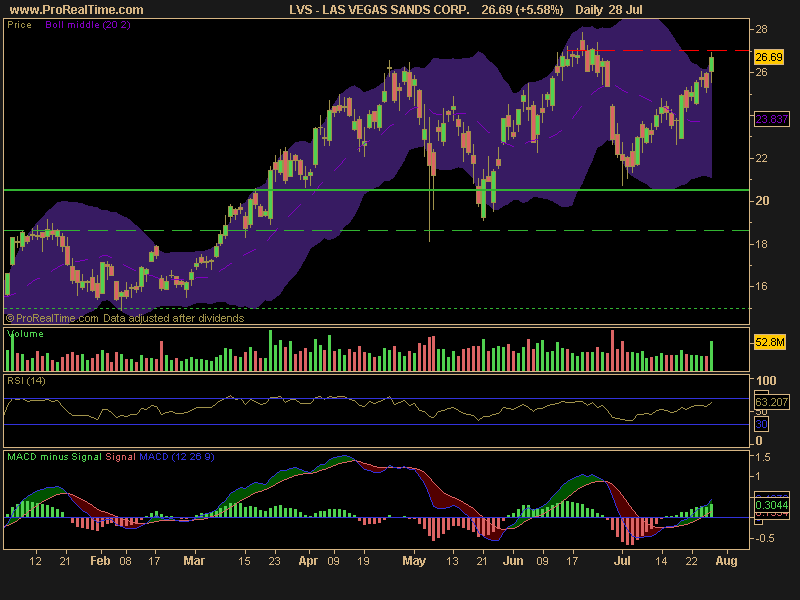800x600 pixels.
Task: Click the MACD minus Signal legend label
Action: [55, 457]
